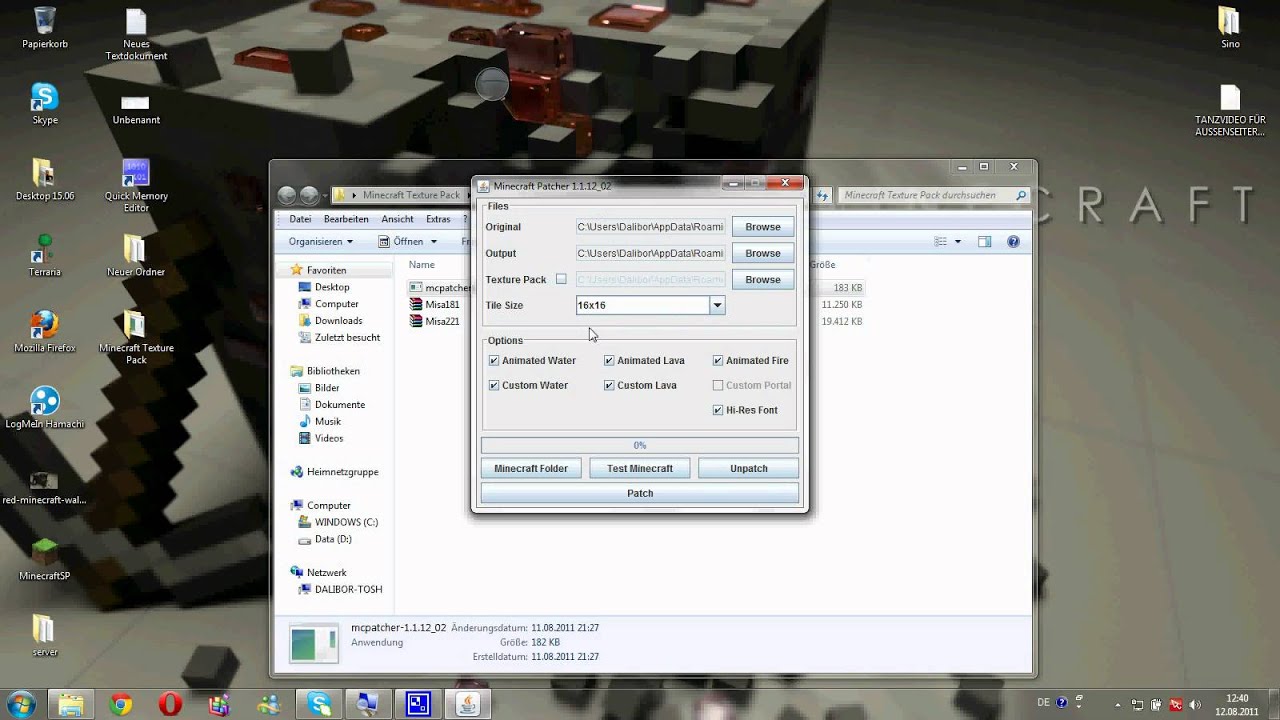This screenshot has width=1280, height=720.
Task: Click the Windows Start orb
Action: (x=20, y=703)
